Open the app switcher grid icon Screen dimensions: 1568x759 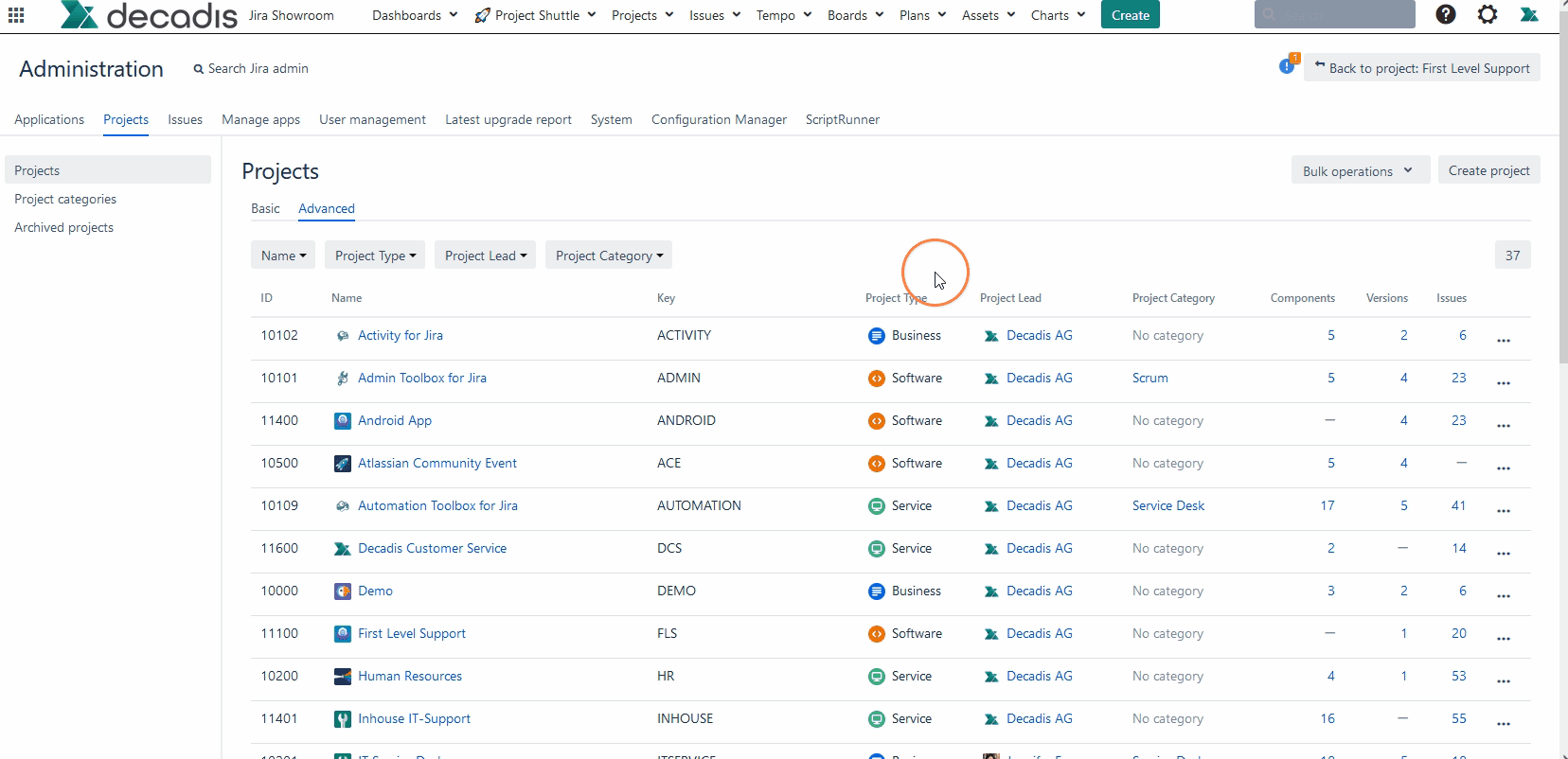click(x=16, y=15)
